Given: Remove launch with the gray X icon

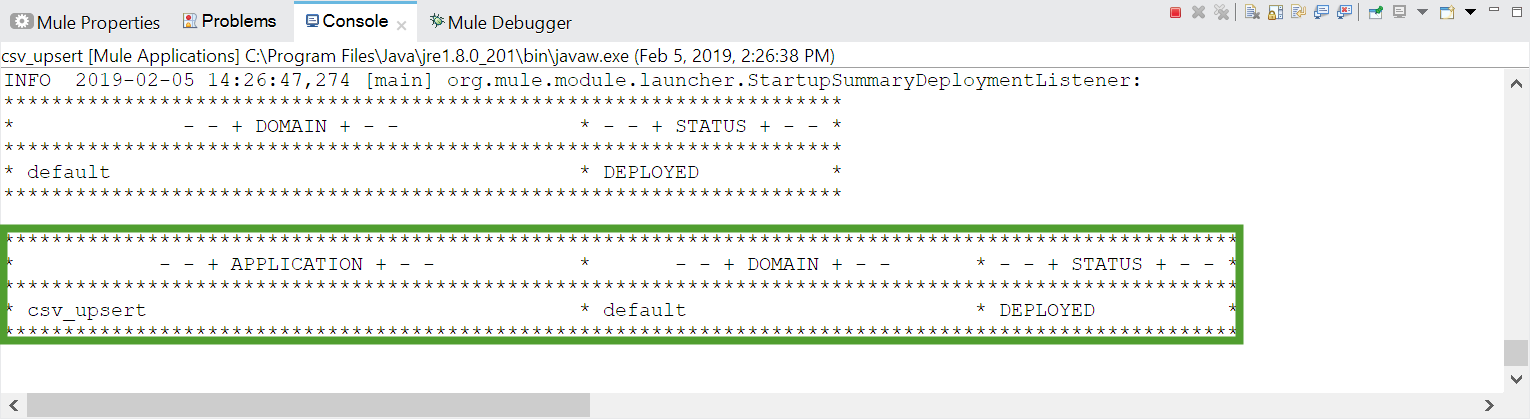Looking at the screenshot, I should [1198, 12].
